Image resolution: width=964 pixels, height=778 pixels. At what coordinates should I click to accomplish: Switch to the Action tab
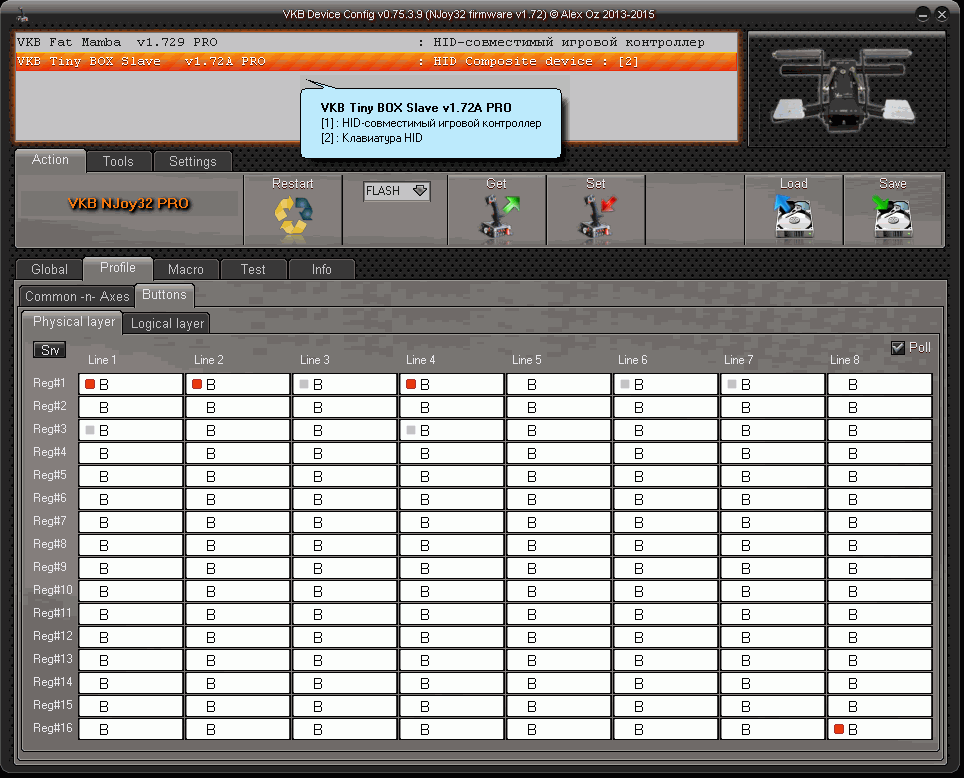point(50,160)
